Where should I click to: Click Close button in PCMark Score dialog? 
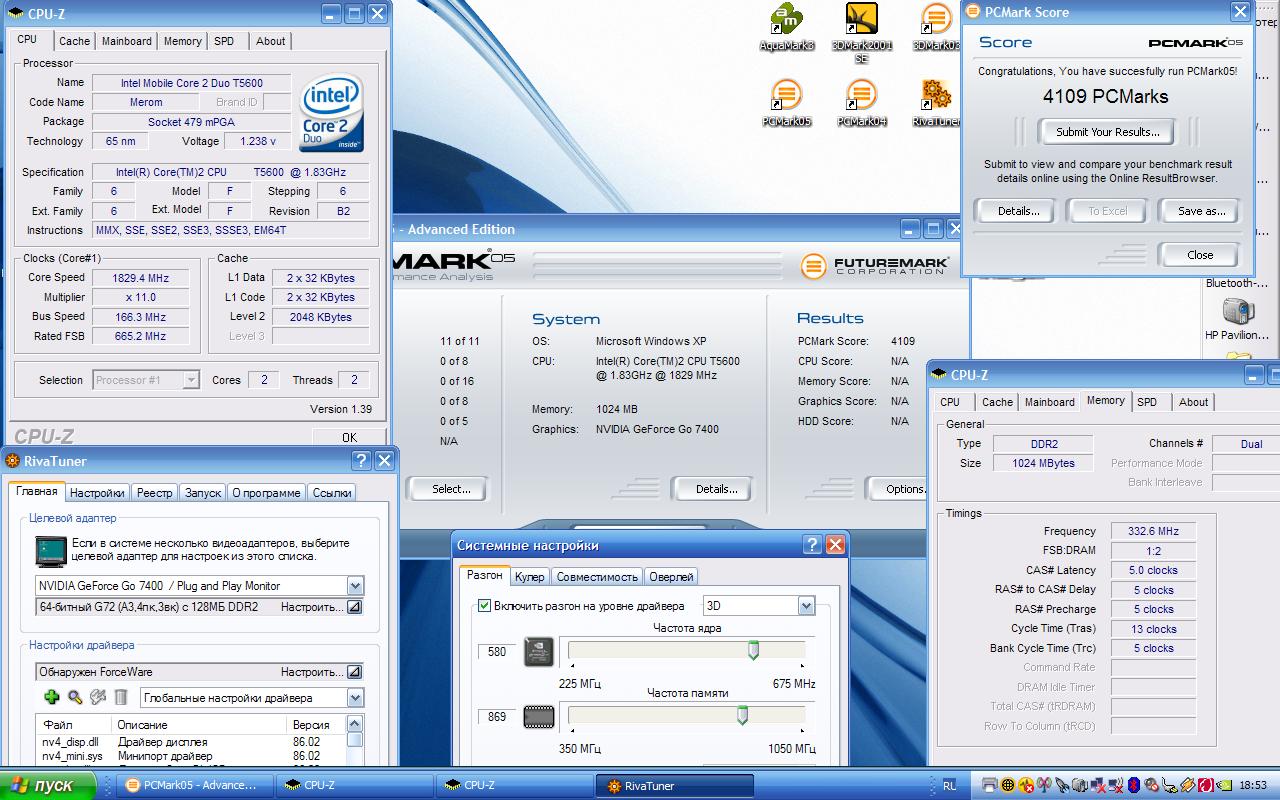coord(1200,255)
